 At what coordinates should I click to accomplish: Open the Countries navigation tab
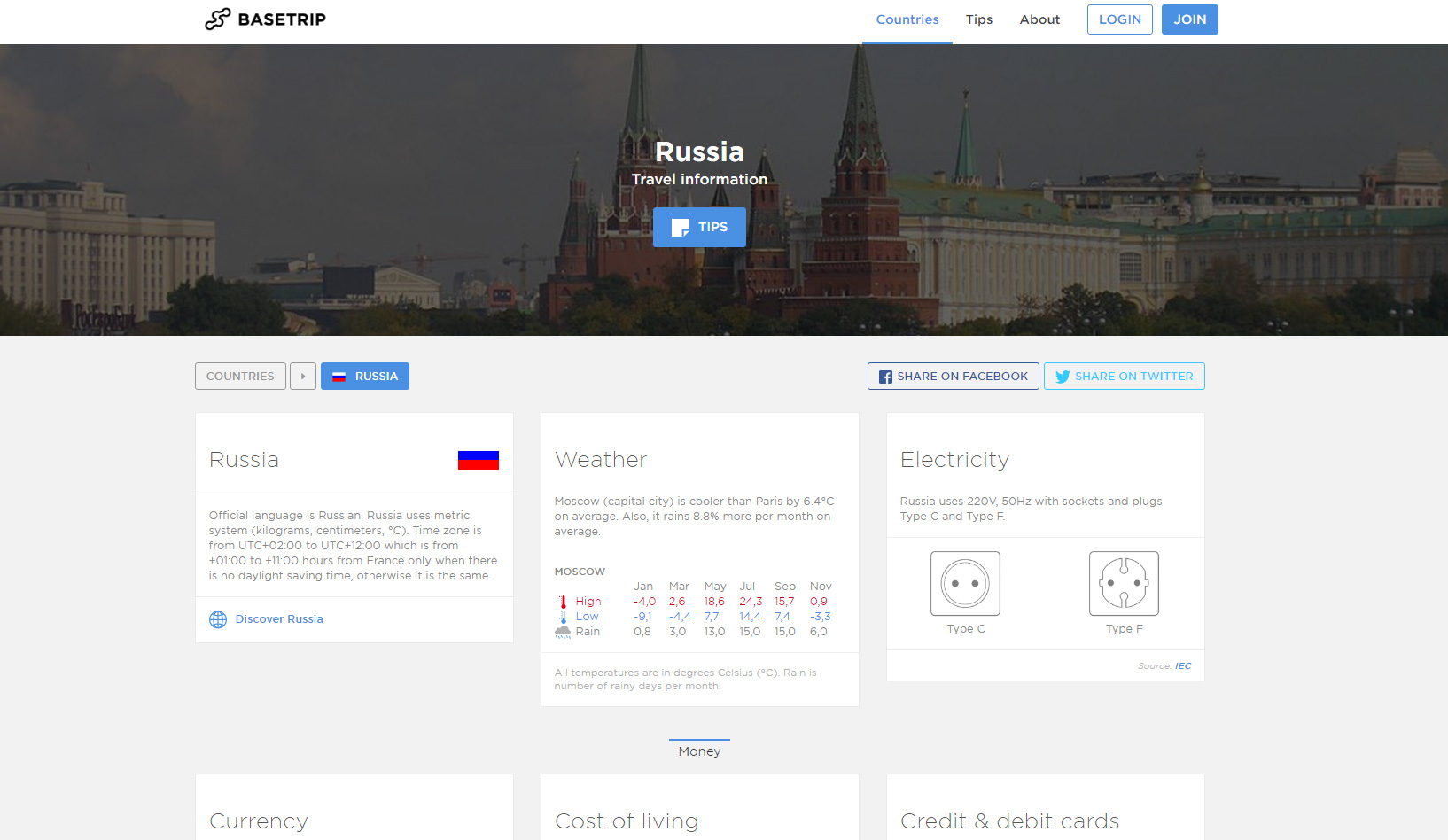(907, 19)
